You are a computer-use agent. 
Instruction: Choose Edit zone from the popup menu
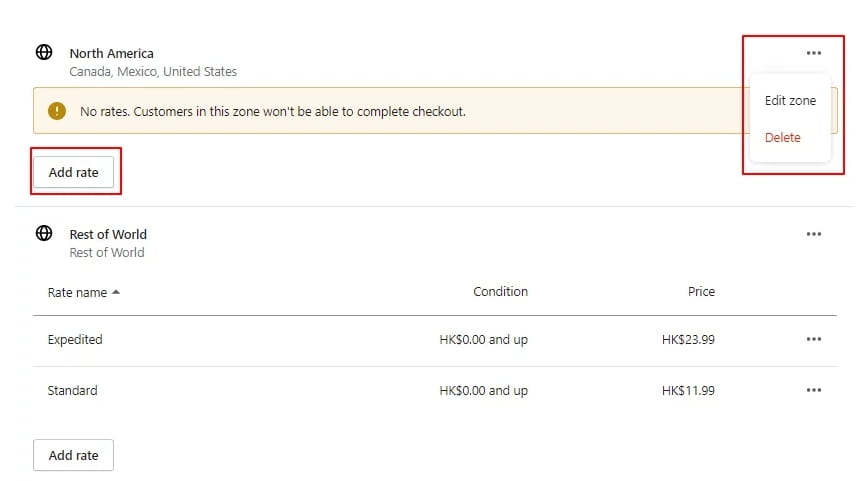(790, 101)
